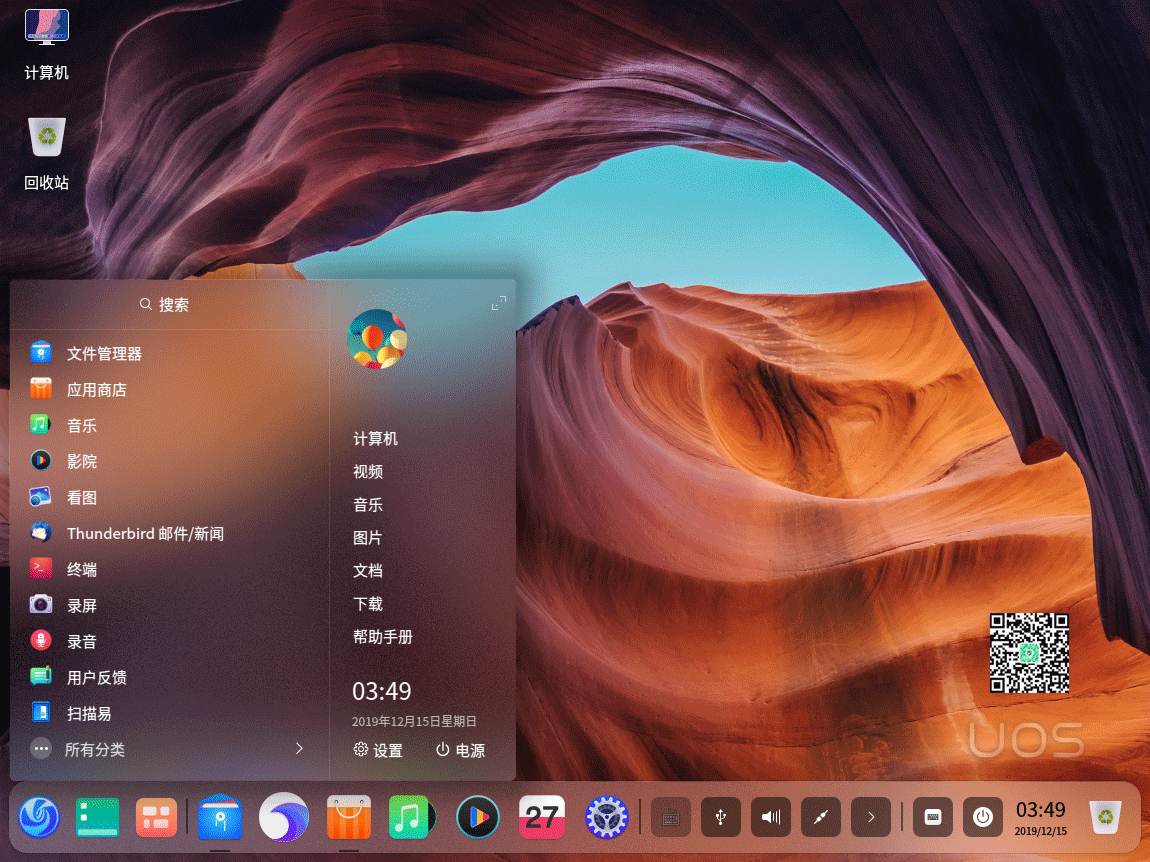Select Thunderbird 邮件/新闻 in the launcher
Screen dimensions: 1150x862
145,534
